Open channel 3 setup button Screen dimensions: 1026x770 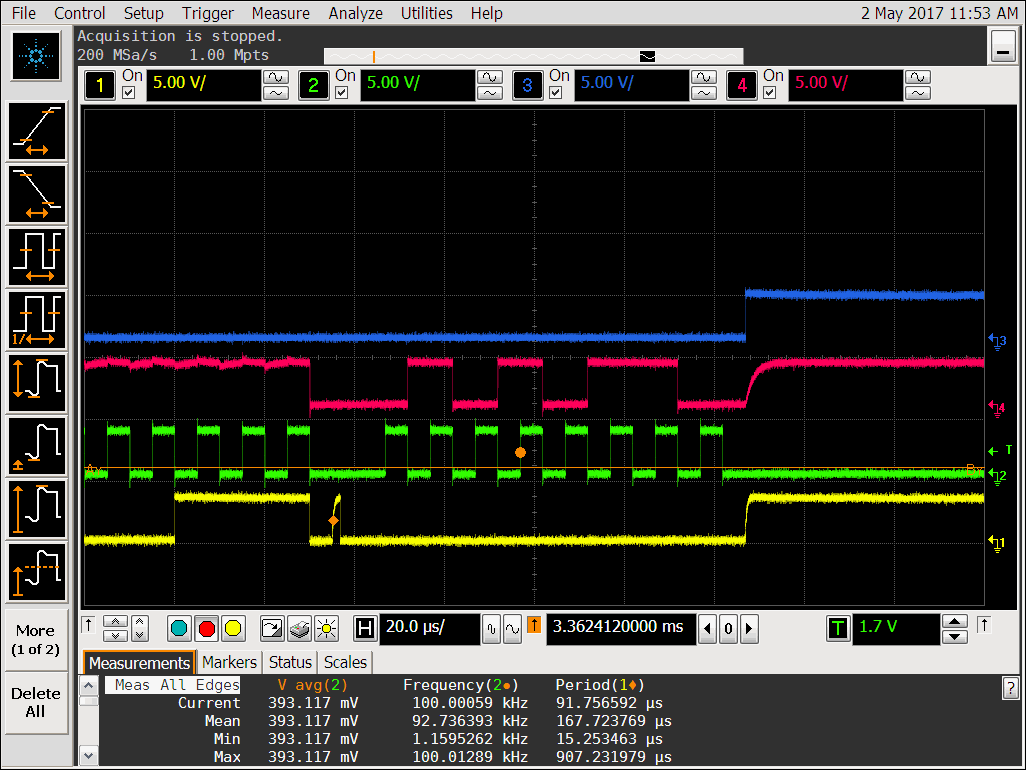(x=527, y=86)
